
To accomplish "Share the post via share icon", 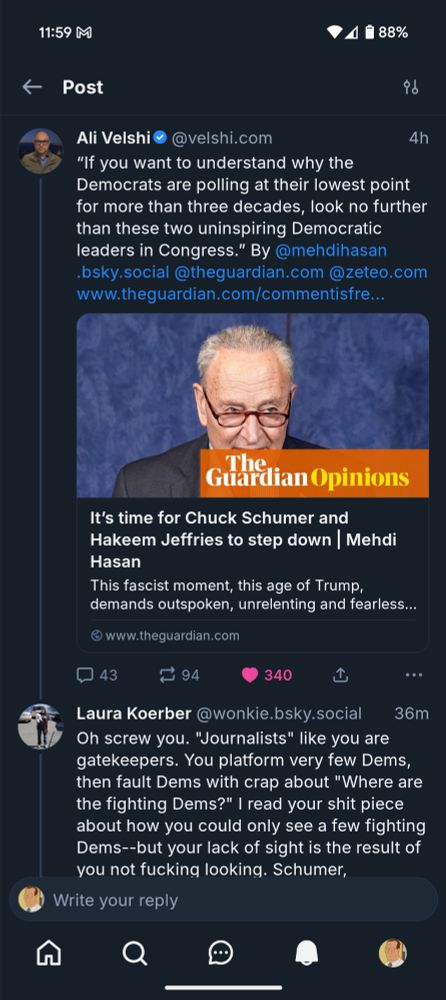I will [x=341, y=675].
